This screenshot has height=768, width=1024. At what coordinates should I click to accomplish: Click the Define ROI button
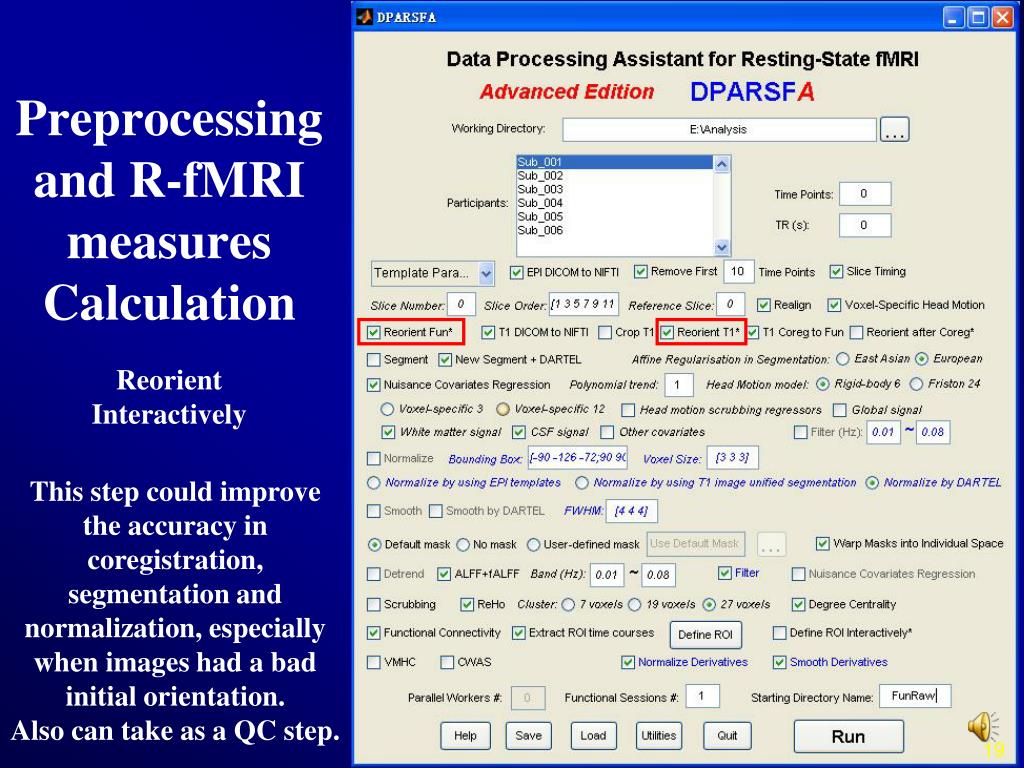pos(706,635)
